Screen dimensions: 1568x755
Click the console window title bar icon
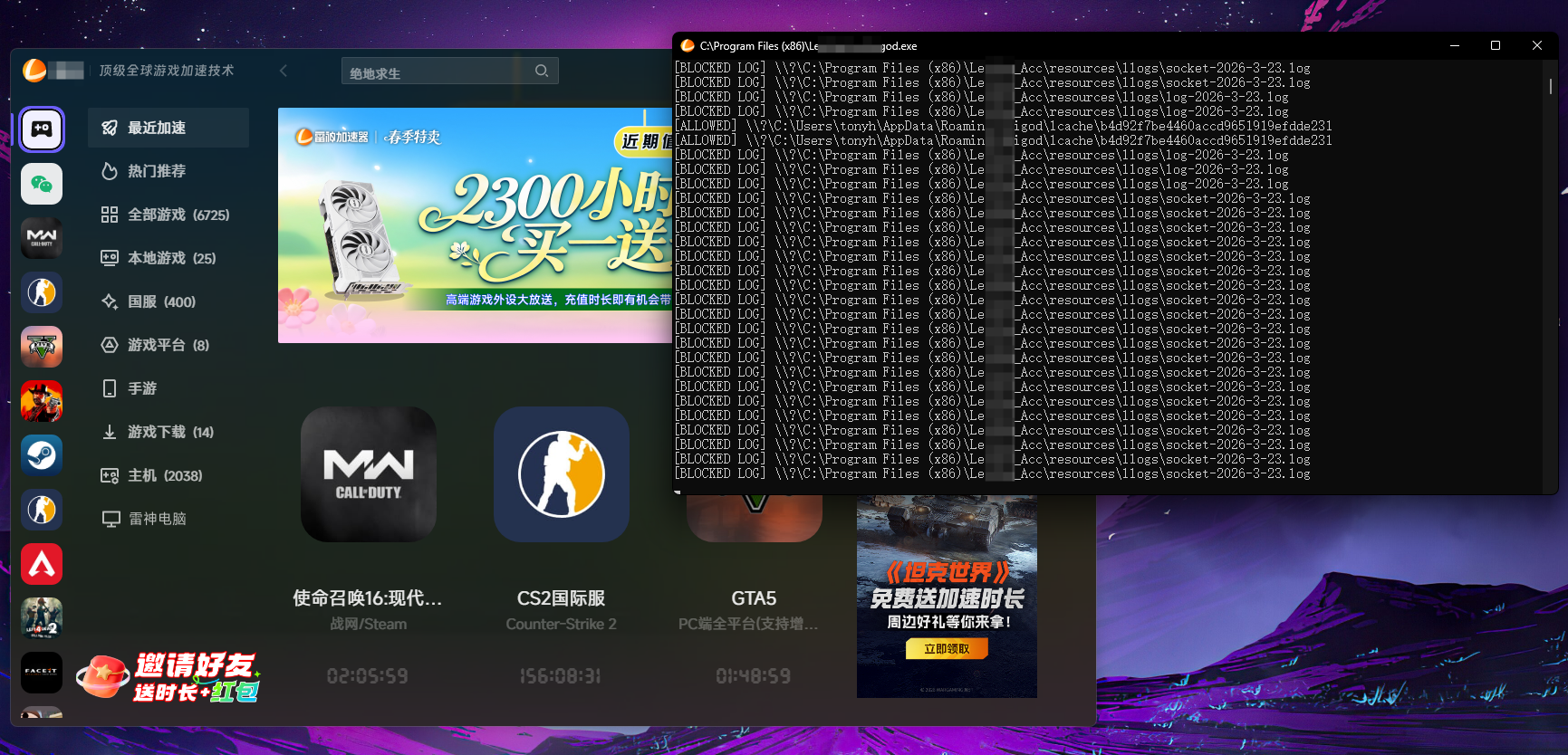pyautogui.click(x=688, y=45)
